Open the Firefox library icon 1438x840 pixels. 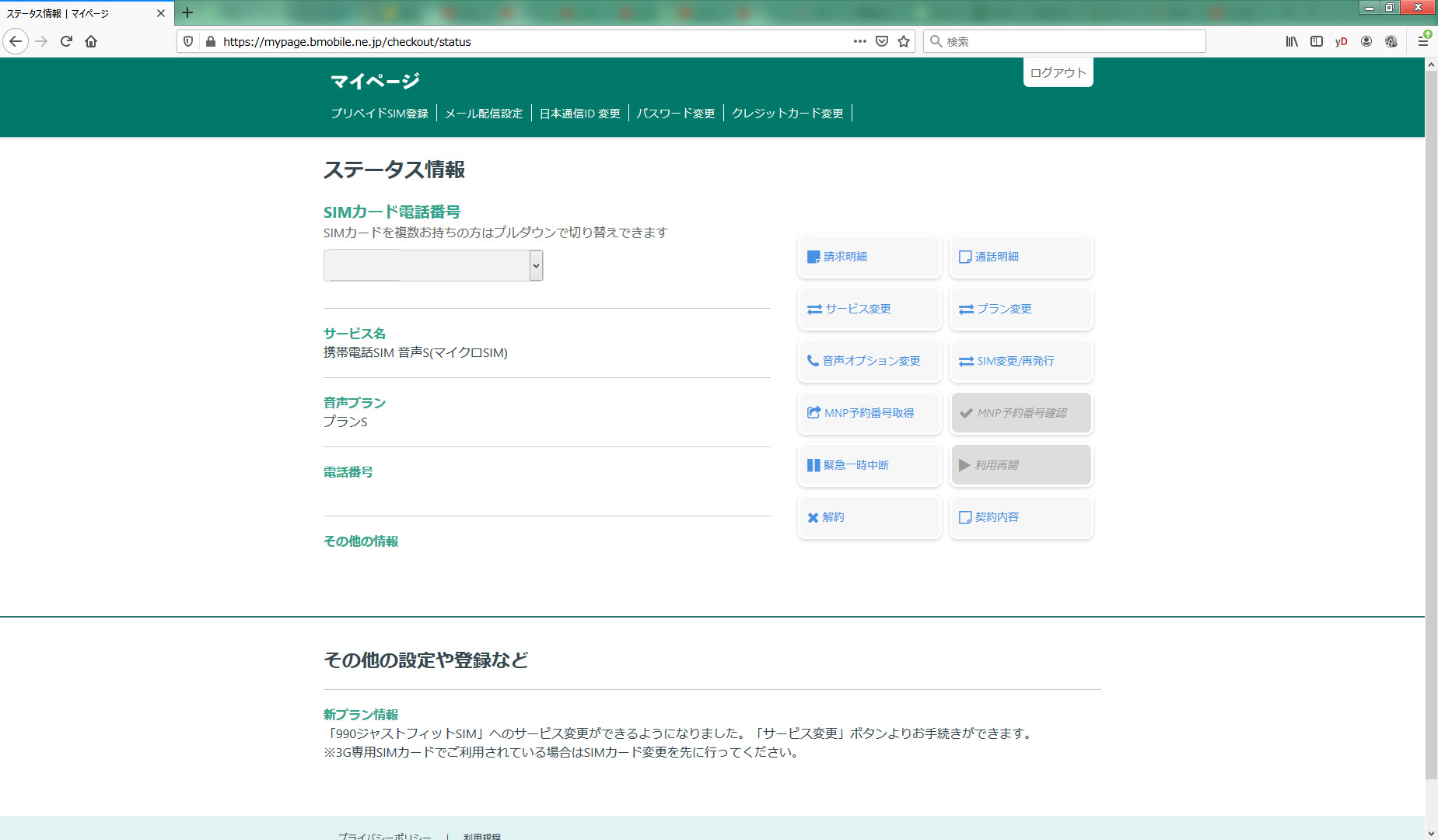[x=1292, y=41]
